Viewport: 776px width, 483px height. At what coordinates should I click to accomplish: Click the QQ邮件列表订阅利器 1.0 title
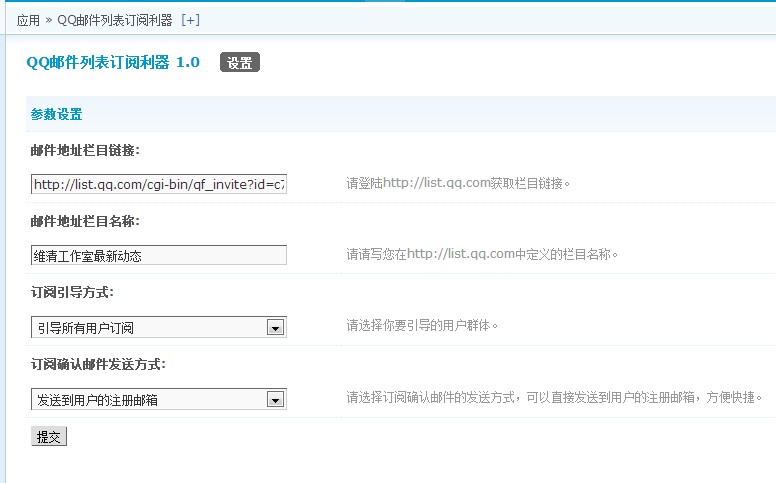point(113,62)
